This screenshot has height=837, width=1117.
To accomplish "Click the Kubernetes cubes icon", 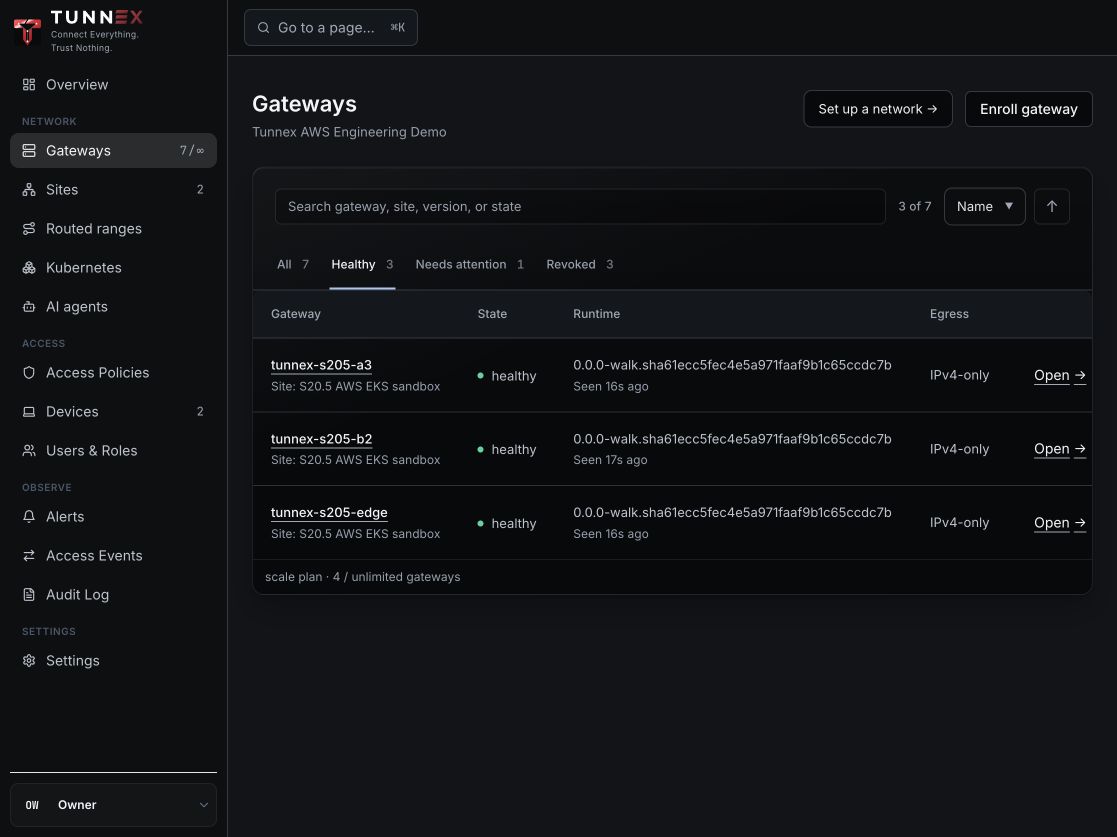I will [28, 268].
